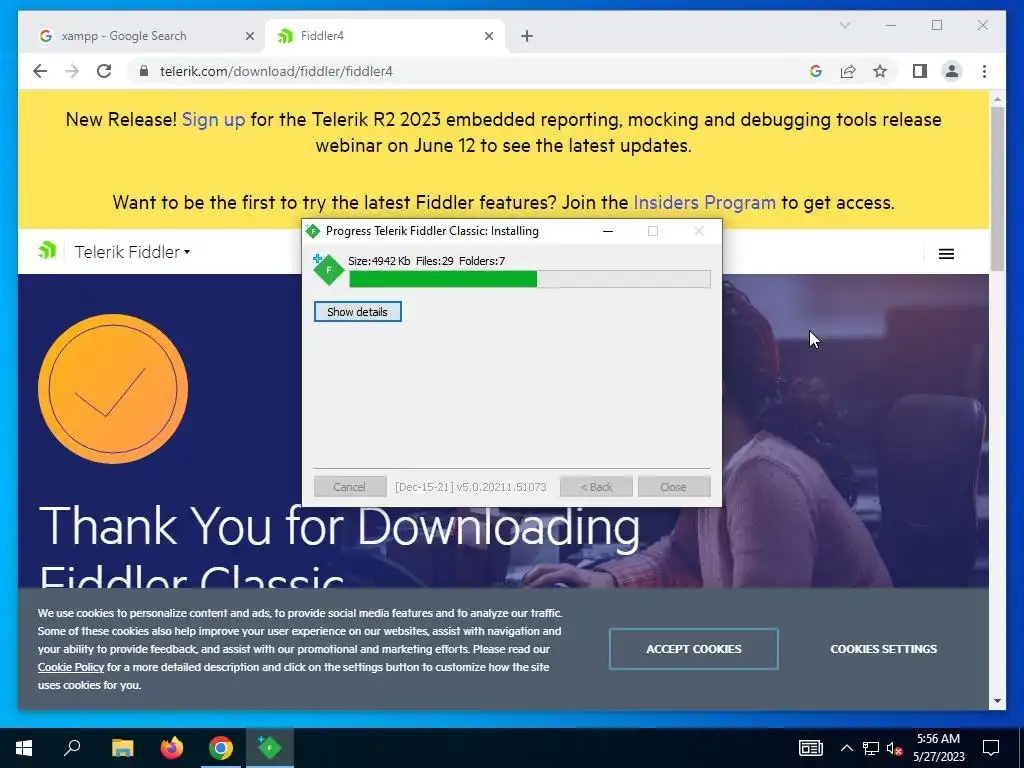Image resolution: width=1024 pixels, height=768 pixels.
Task: Click the forward navigation arrow
Action: (x=72, y=71)
